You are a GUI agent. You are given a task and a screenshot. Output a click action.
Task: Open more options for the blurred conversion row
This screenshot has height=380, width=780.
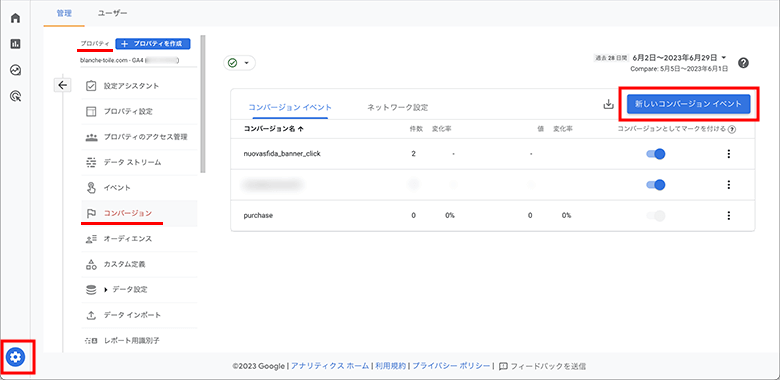(x=729, y=185)
